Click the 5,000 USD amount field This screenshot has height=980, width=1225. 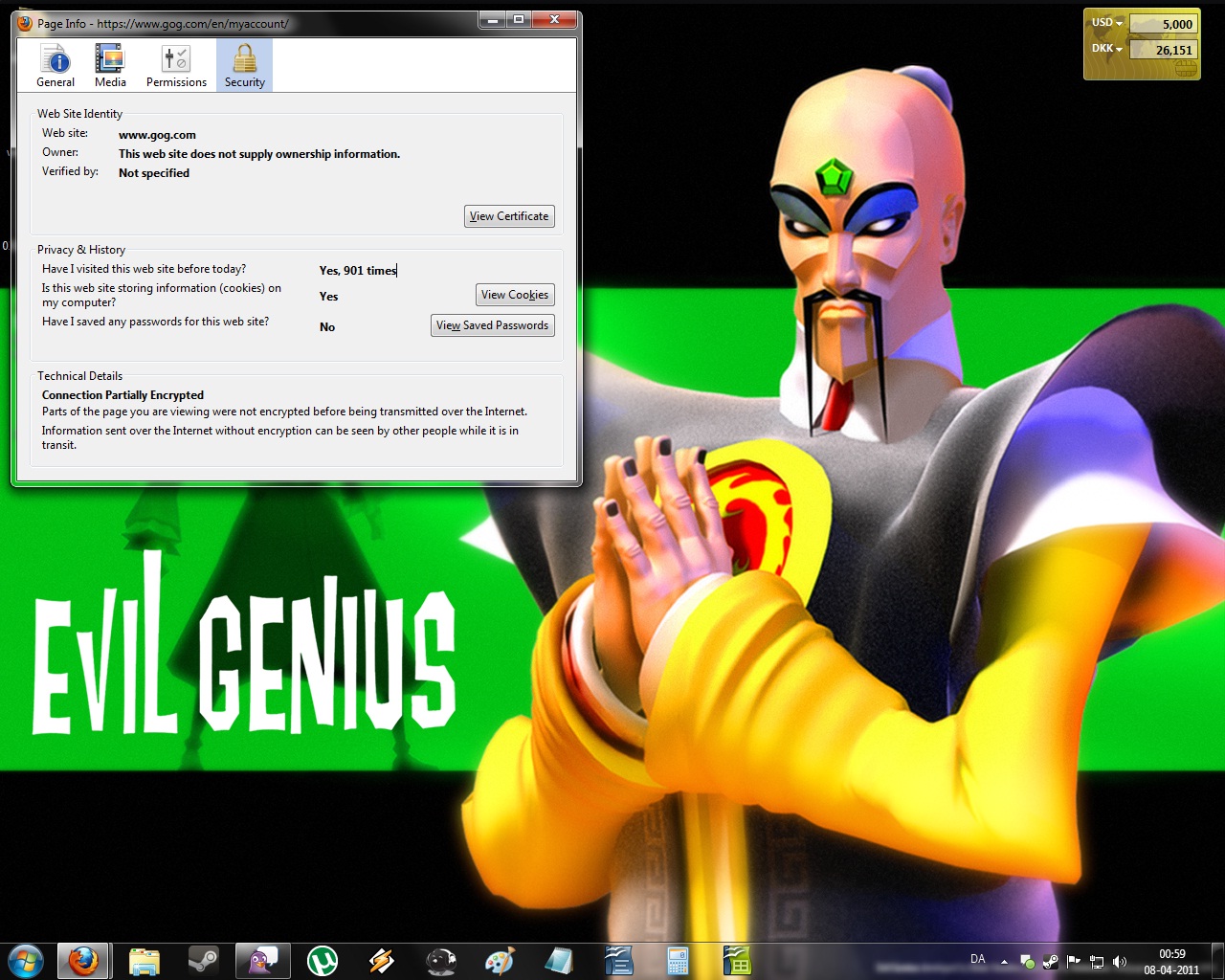tap(1163, 24)
